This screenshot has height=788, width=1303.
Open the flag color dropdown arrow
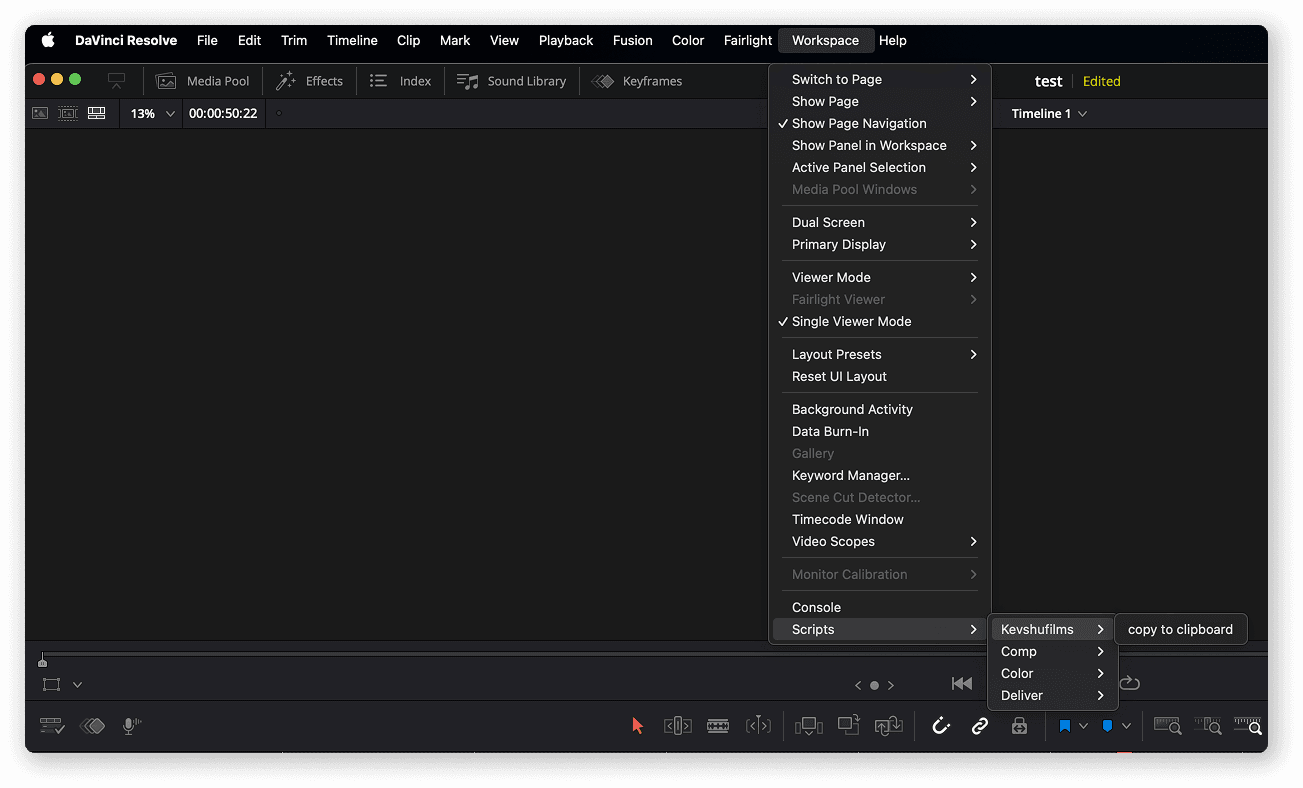tap(1084, 726)
